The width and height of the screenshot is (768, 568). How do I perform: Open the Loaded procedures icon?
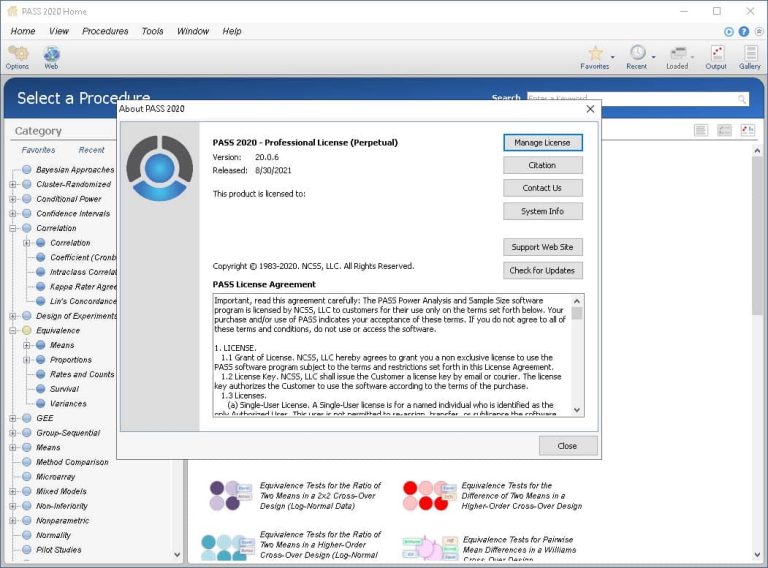coord(677,57)
